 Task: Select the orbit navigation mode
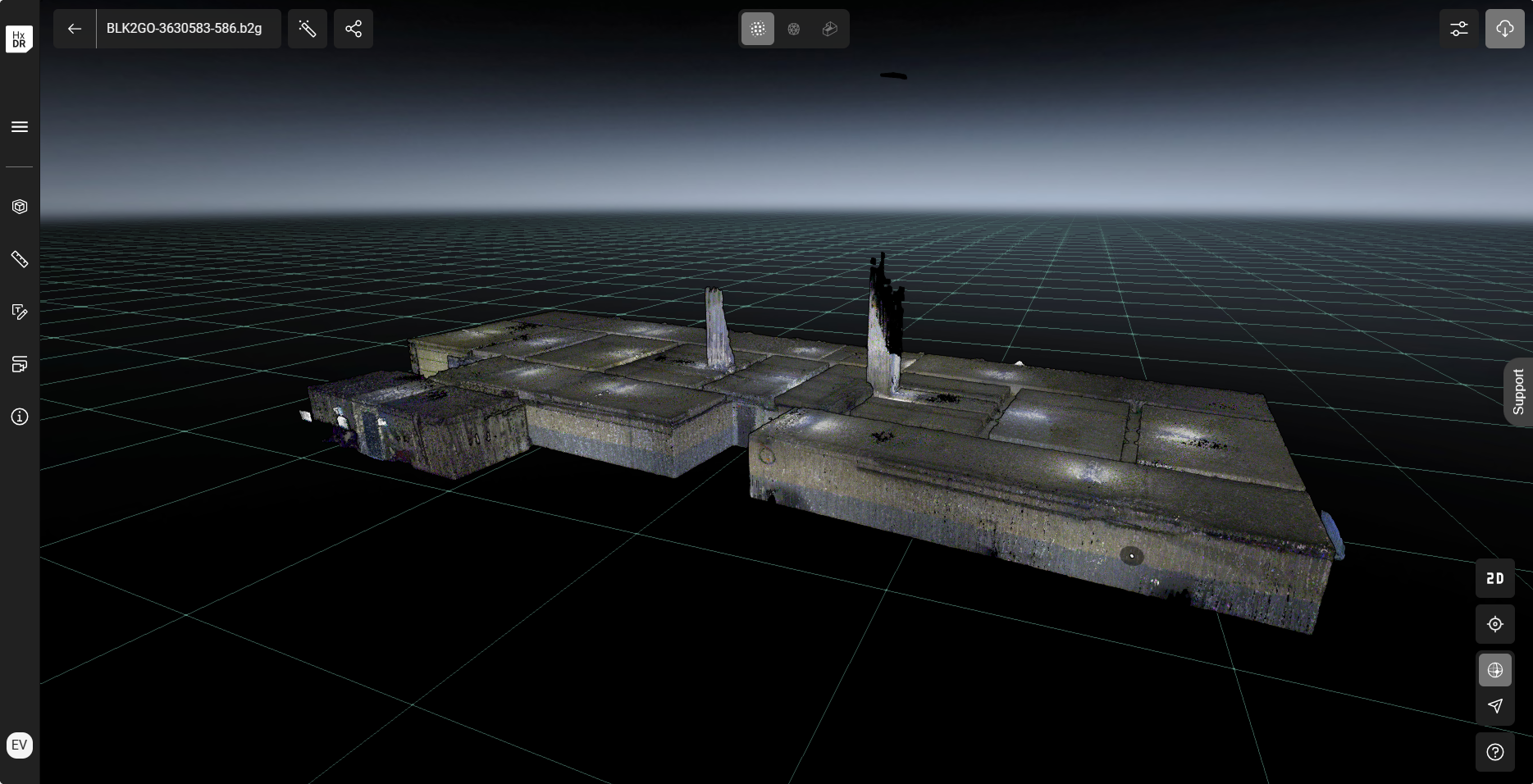click(x=1495, y=670)
